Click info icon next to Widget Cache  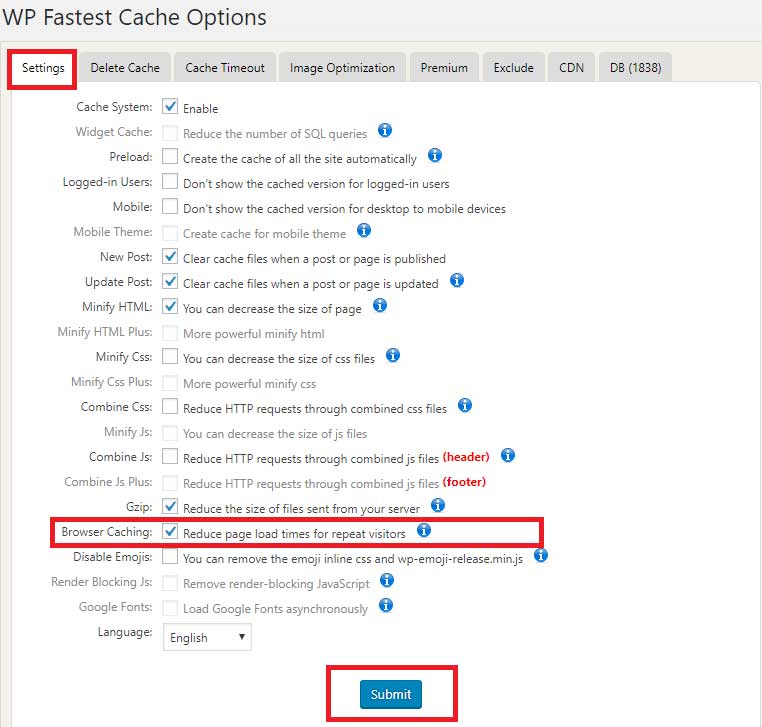pos(385,131)
